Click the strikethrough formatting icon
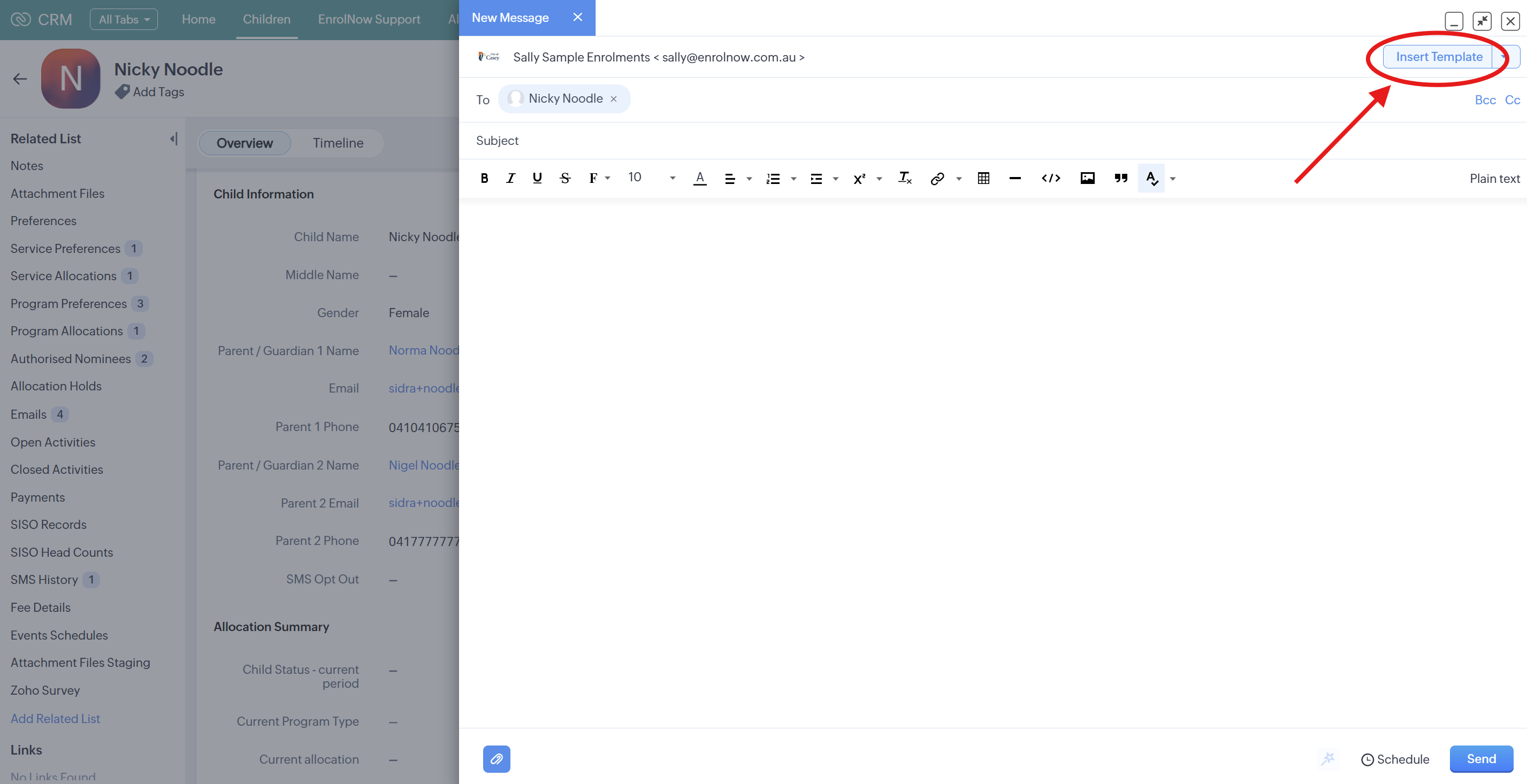Screen dimensions: 1527x784 coord(564,178)
